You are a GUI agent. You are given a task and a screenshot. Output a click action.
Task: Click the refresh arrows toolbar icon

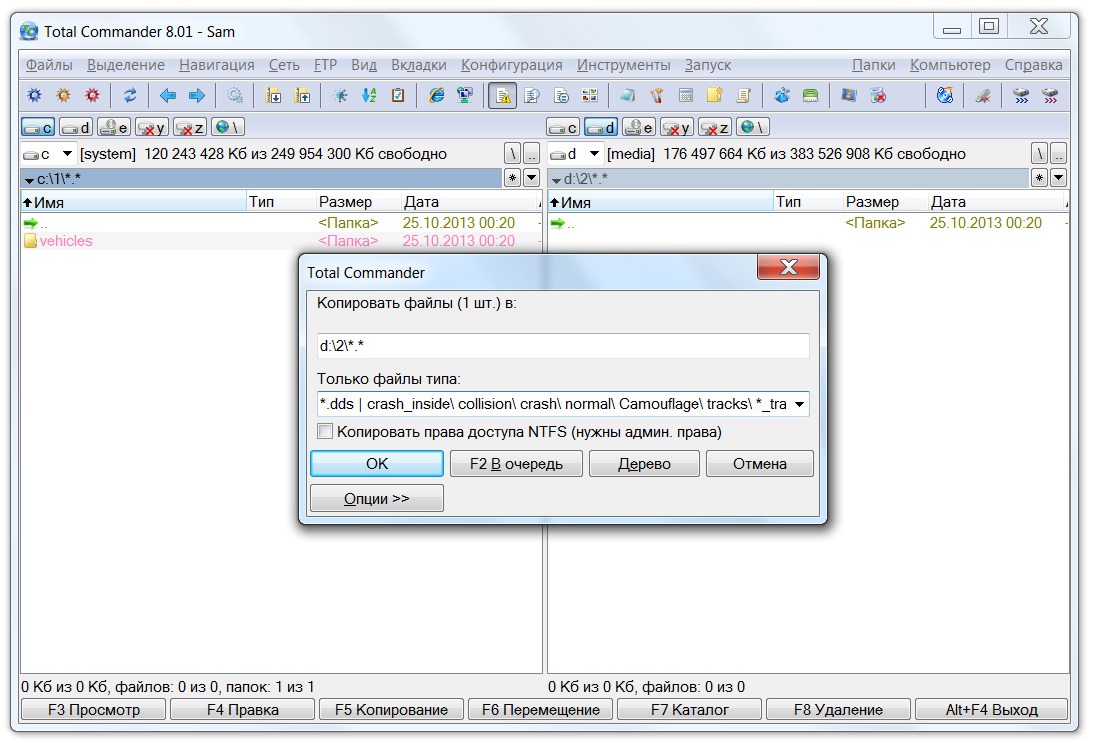pos(130,96)
